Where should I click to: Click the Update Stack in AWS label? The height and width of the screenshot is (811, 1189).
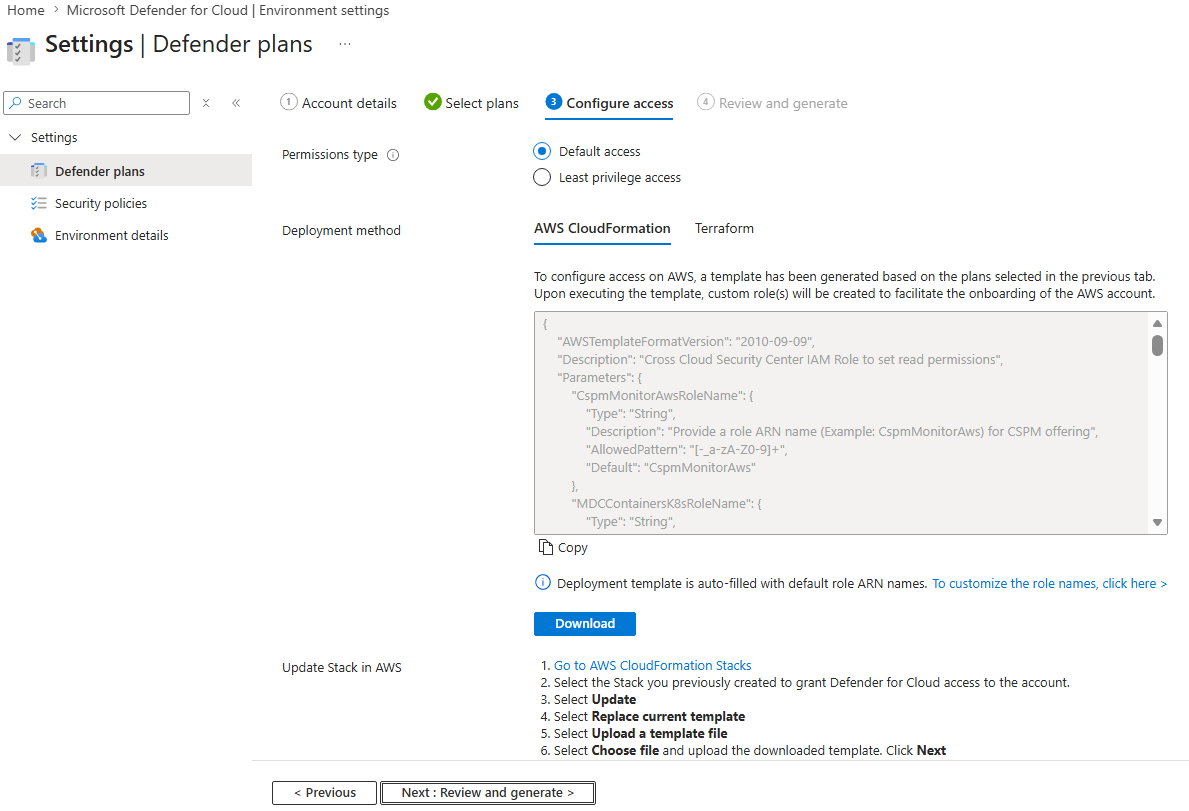click(x=342, y=668)
